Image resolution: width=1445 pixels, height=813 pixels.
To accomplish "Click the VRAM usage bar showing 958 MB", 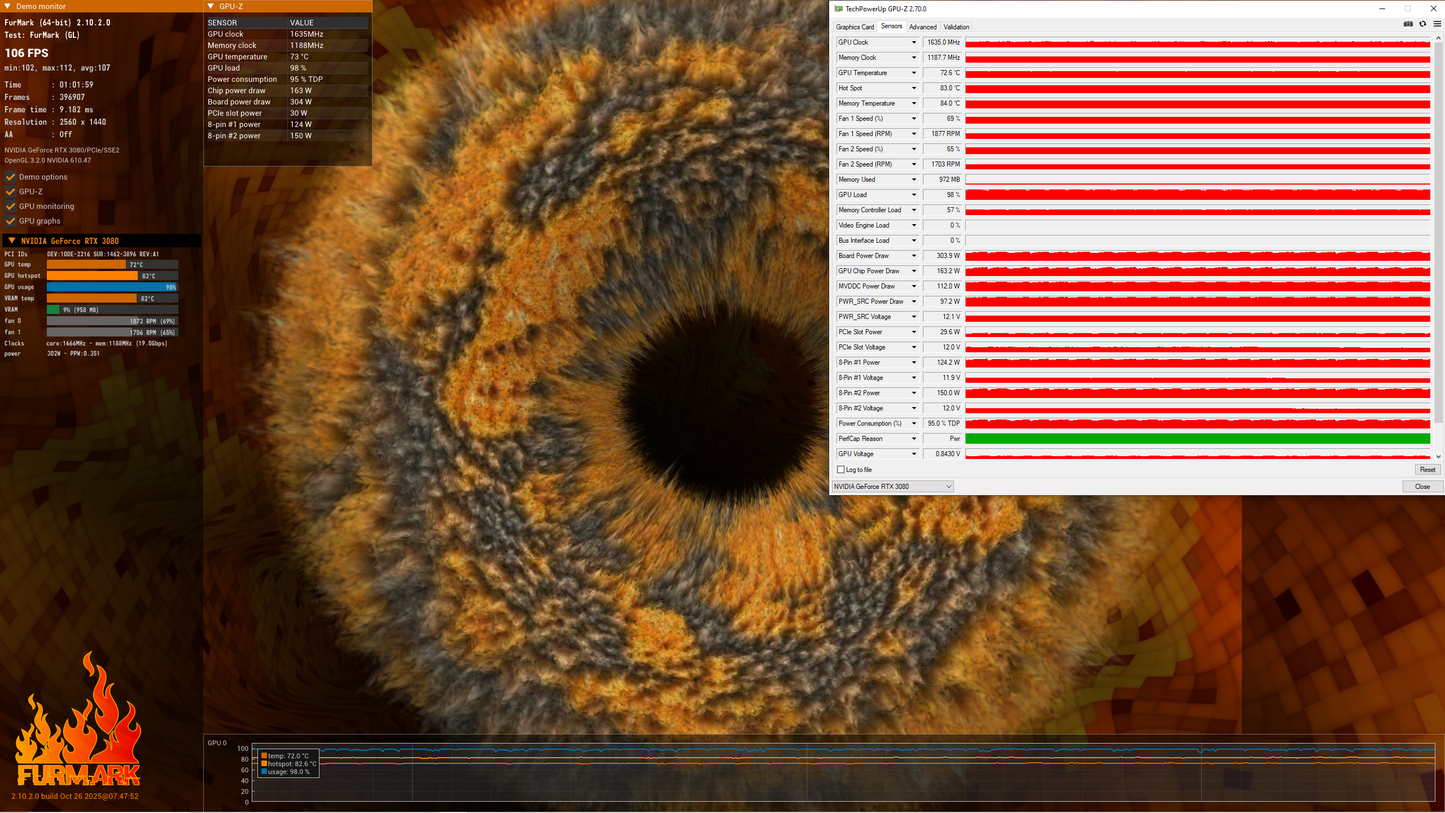I will pos(112,310).
